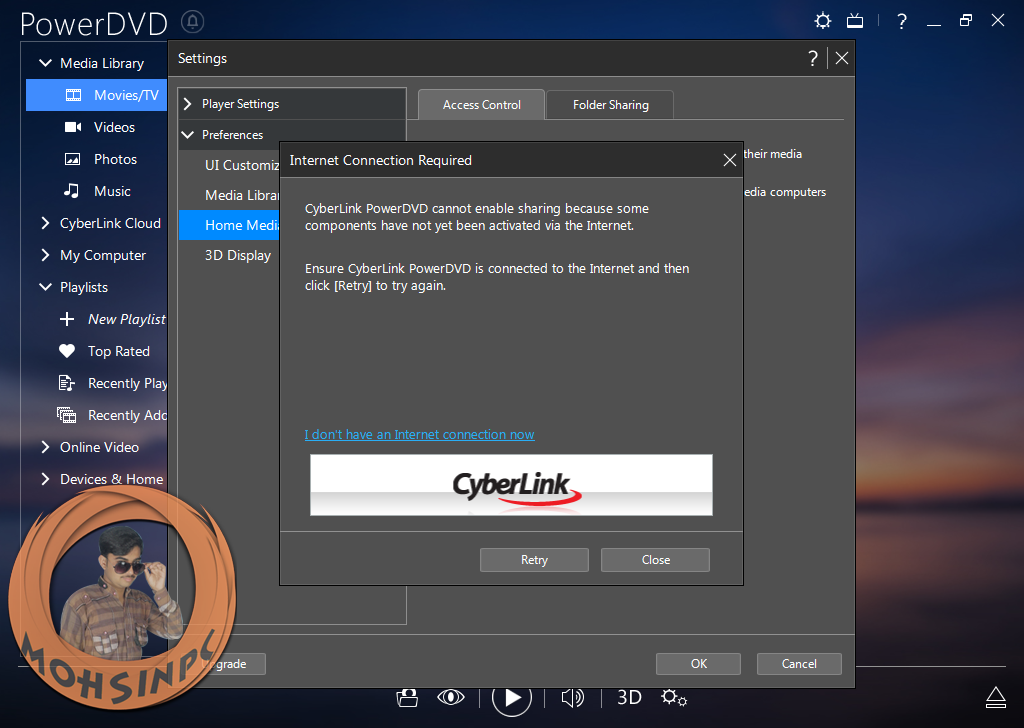Collapse the Playlists section

(x=45, y=287)
